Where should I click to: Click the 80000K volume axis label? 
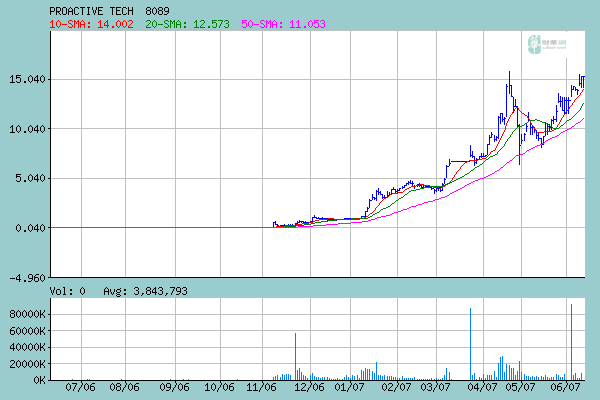27,314
